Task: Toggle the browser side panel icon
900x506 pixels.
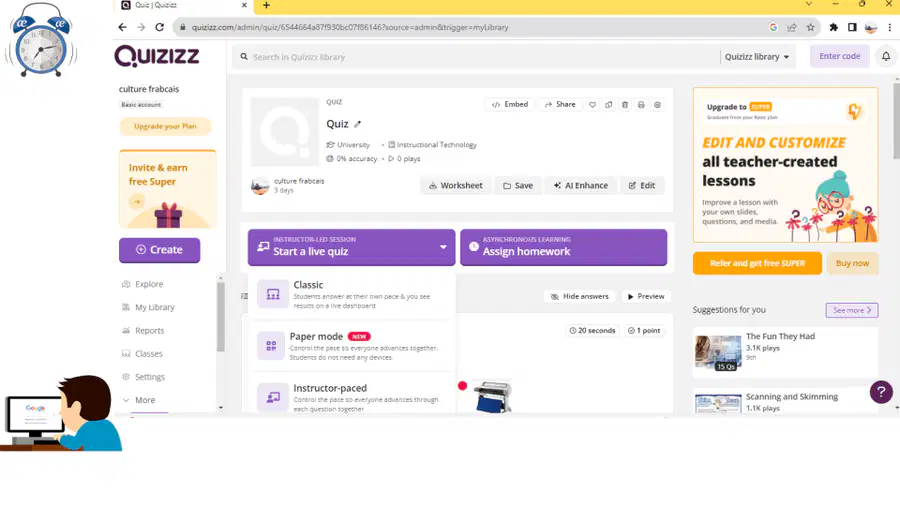Action: point(852,27)
